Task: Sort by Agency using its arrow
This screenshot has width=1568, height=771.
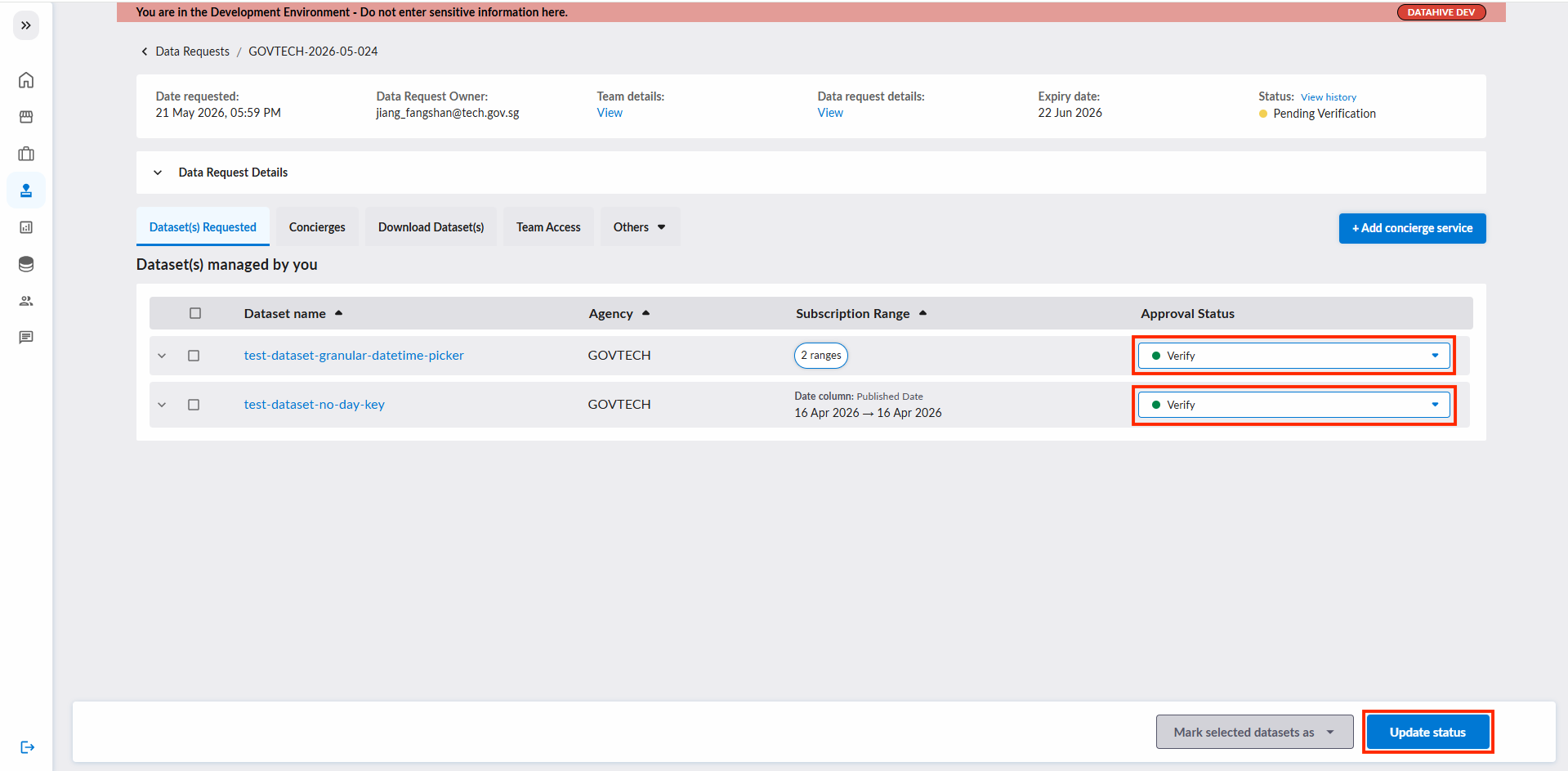Action: click(x=646, y=313)
